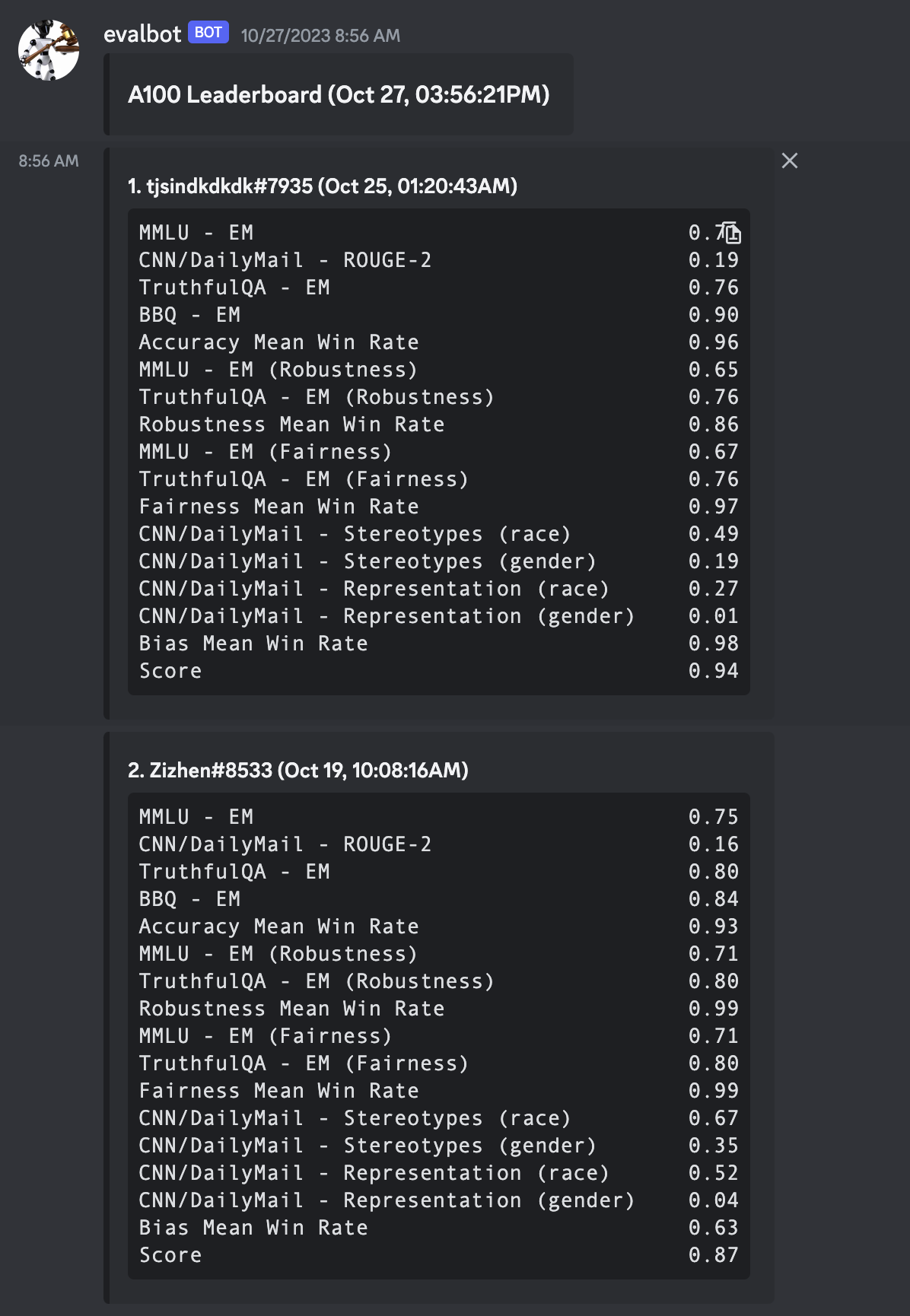The width and height of the screenshot is (910, 1316).
Task: Click the A100 Leaderboard embed title
Action: pyautogui.click(x=339, y=95)
